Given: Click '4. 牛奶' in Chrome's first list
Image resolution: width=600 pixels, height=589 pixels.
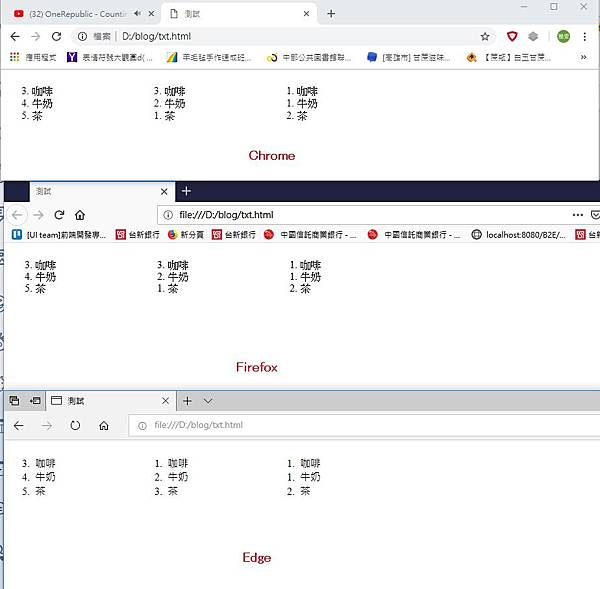Looking at the screenshot, I should coord(37,103).
